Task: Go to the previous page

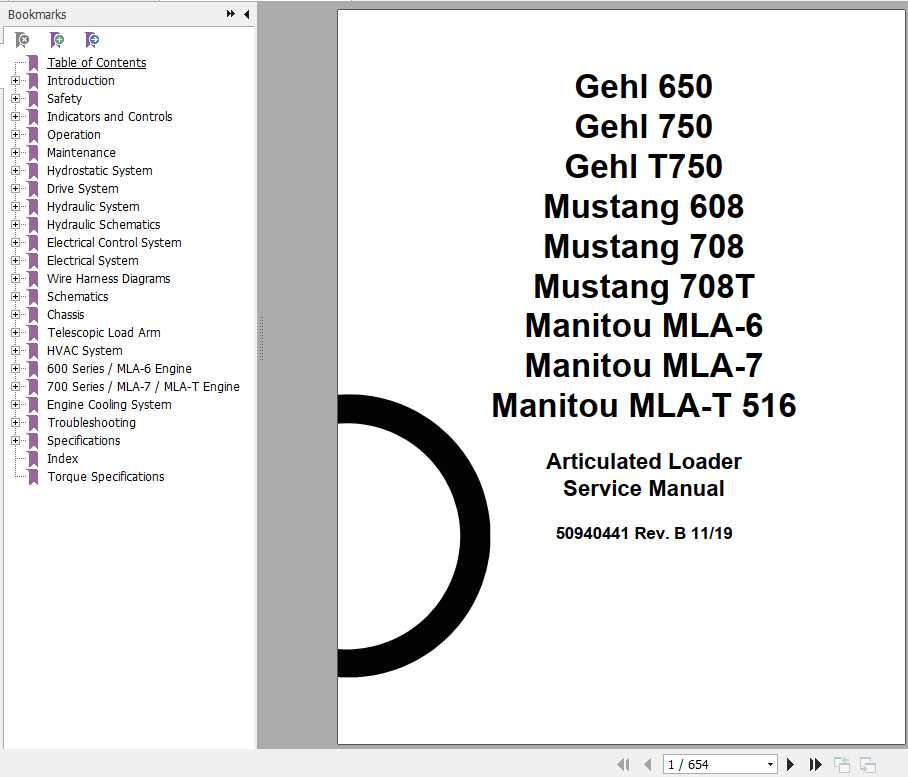Action: click(x=648, y=764)
